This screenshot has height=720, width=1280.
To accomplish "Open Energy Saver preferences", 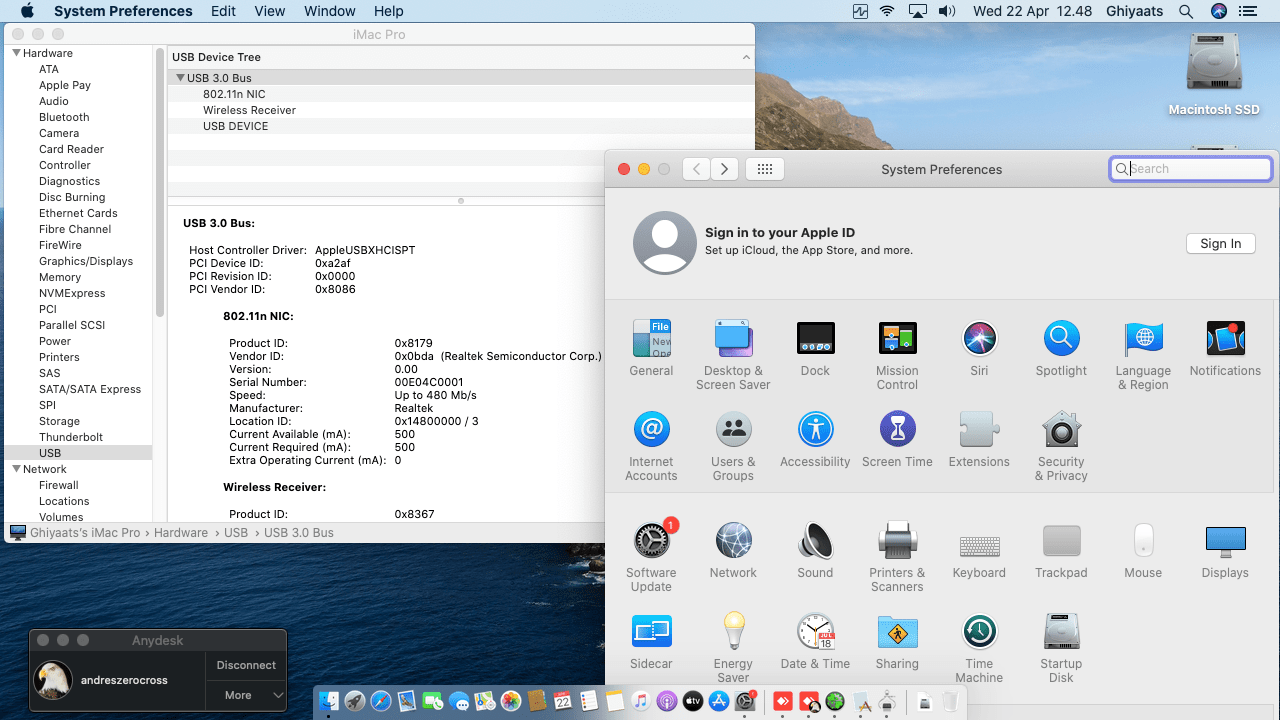I will [x=733, y=633].
